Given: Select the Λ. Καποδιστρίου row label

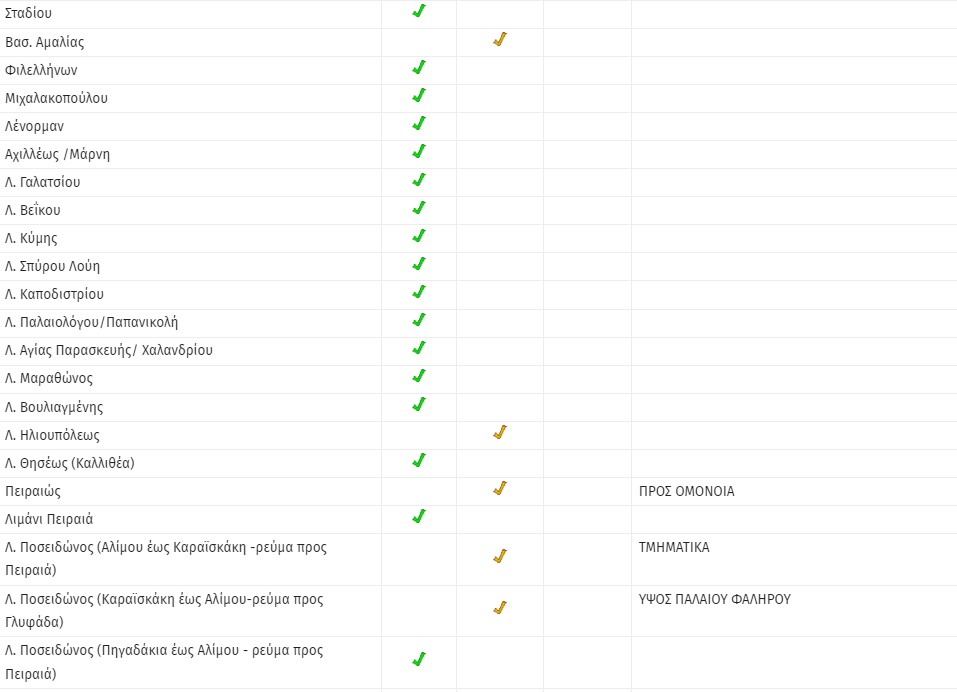Looking at the screenshot, I should click(x=54, y=294).
